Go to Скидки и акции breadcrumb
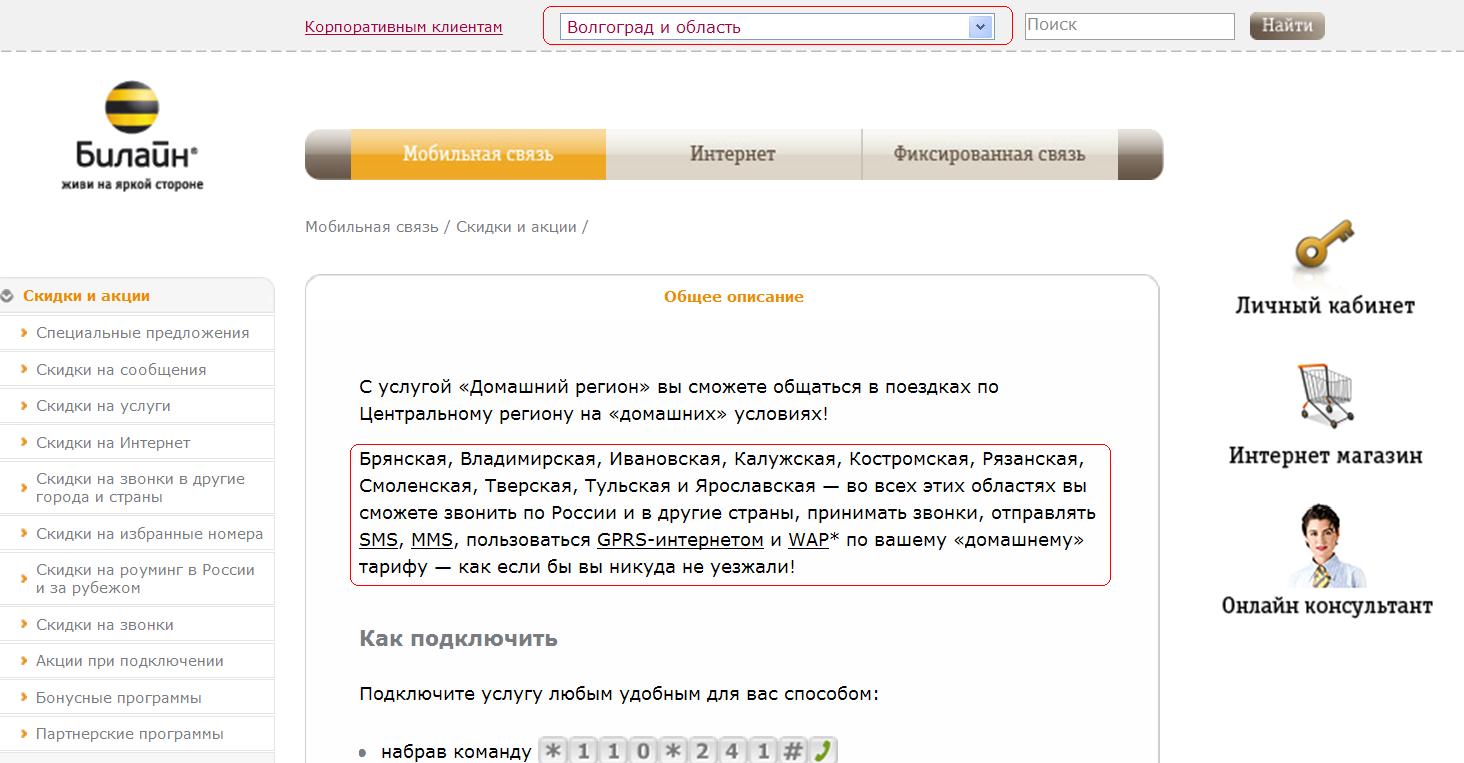 (516, 227)
